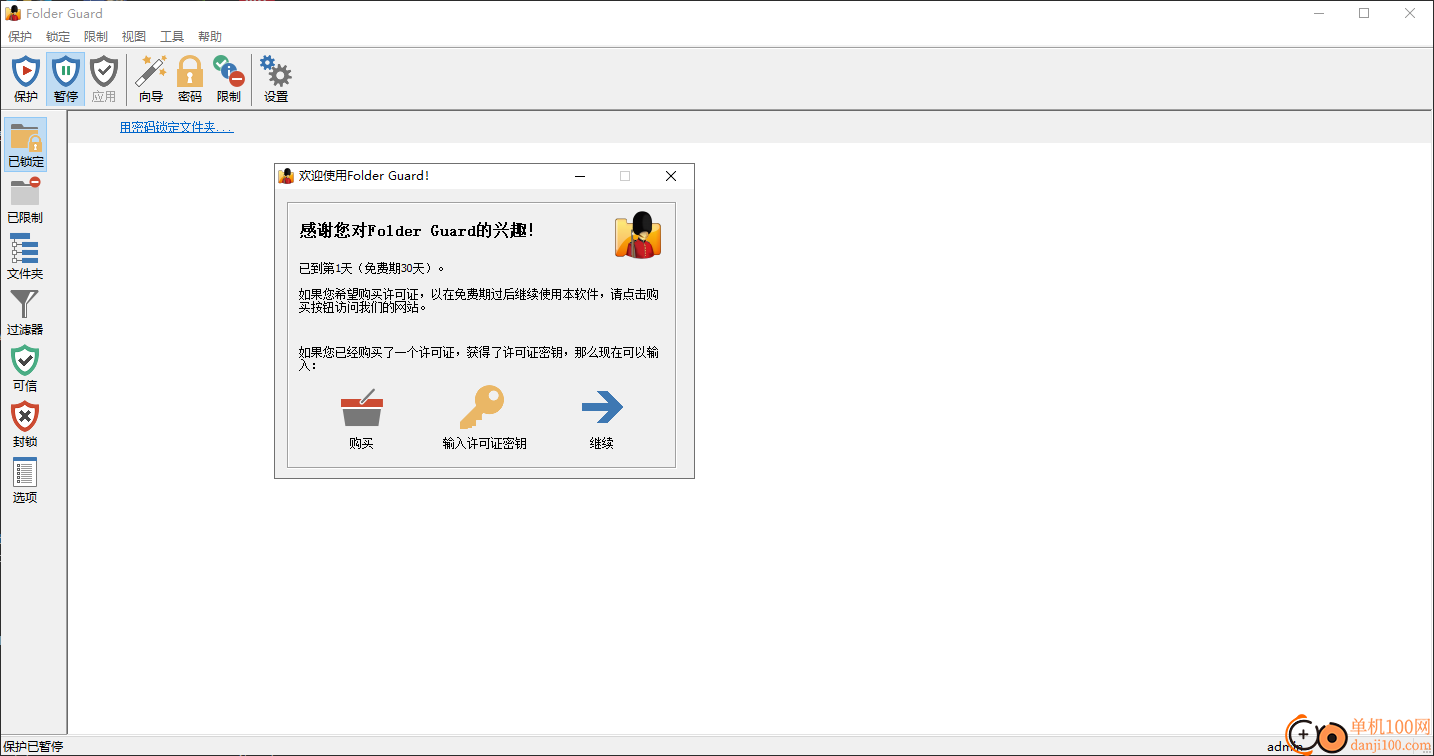Image resolution: width=1434 pixels, height=756 pixels.
Task: Click the 用密码锁定文件夹 link
Action: click(x=177, y=127)
